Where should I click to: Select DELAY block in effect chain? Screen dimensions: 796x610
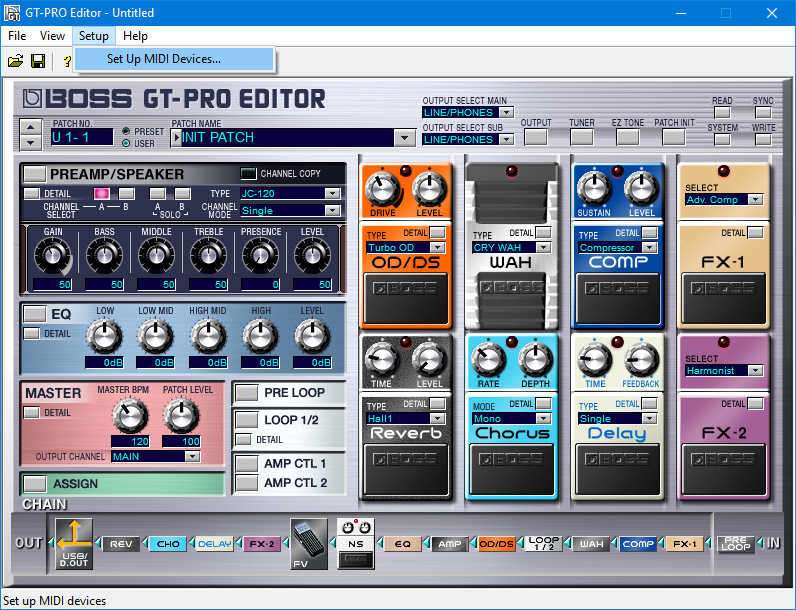pyautogui.click(x=214, y=544)
